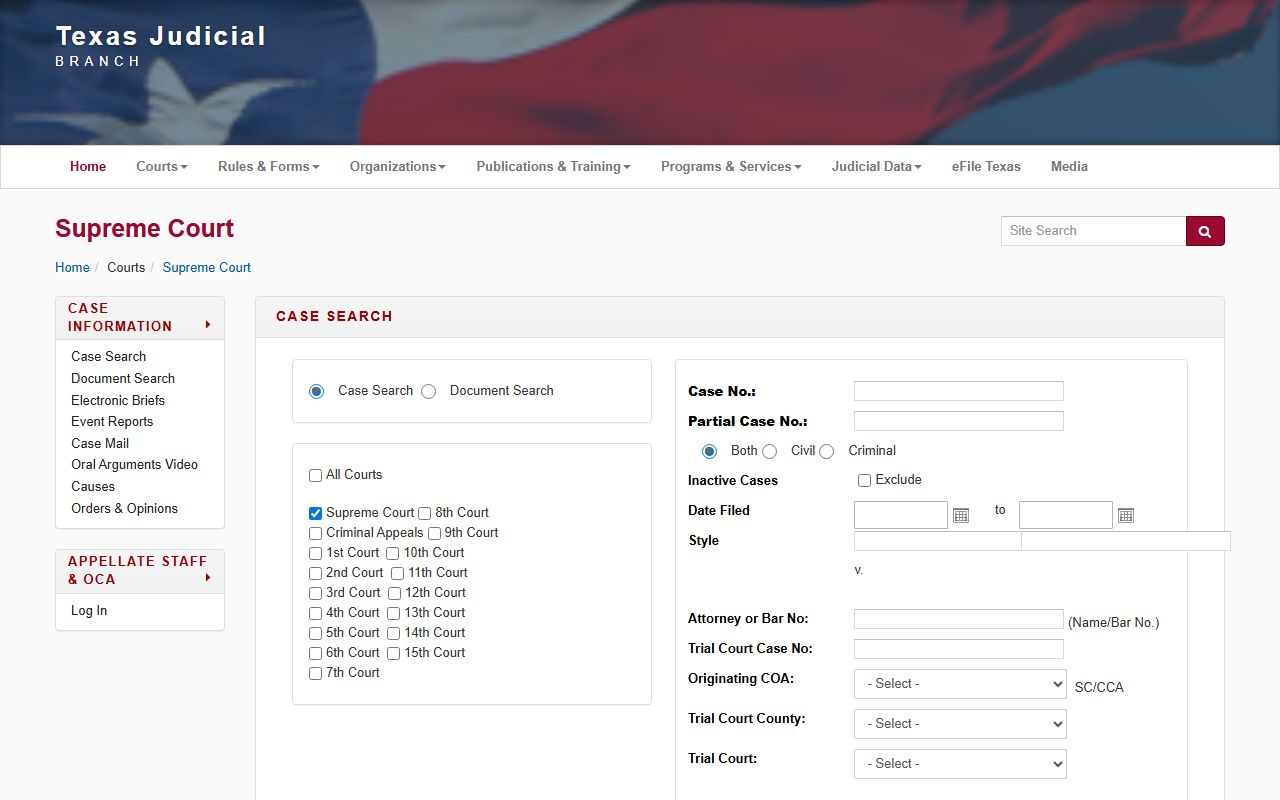Open the Originating COA dropdown

pos(960,684)
